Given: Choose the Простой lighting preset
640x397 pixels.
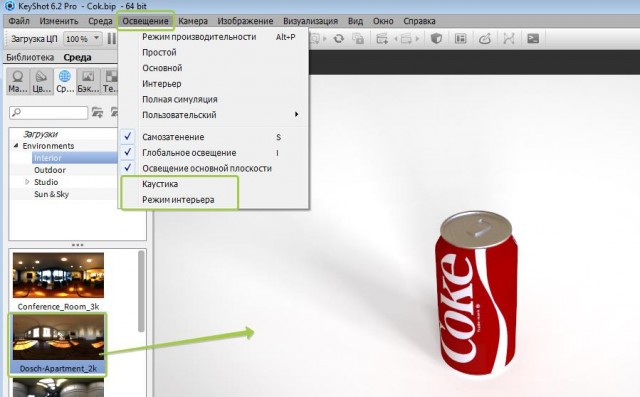Looking at the screenshot, I should (x=213, y=52).
